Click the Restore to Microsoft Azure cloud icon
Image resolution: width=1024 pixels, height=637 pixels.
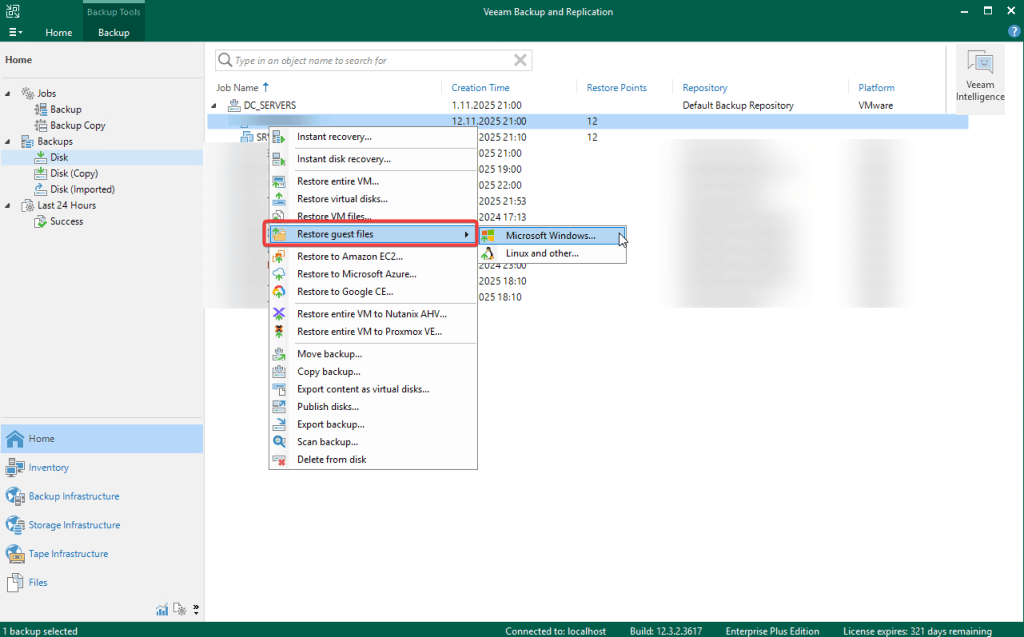tap(279, 274)
